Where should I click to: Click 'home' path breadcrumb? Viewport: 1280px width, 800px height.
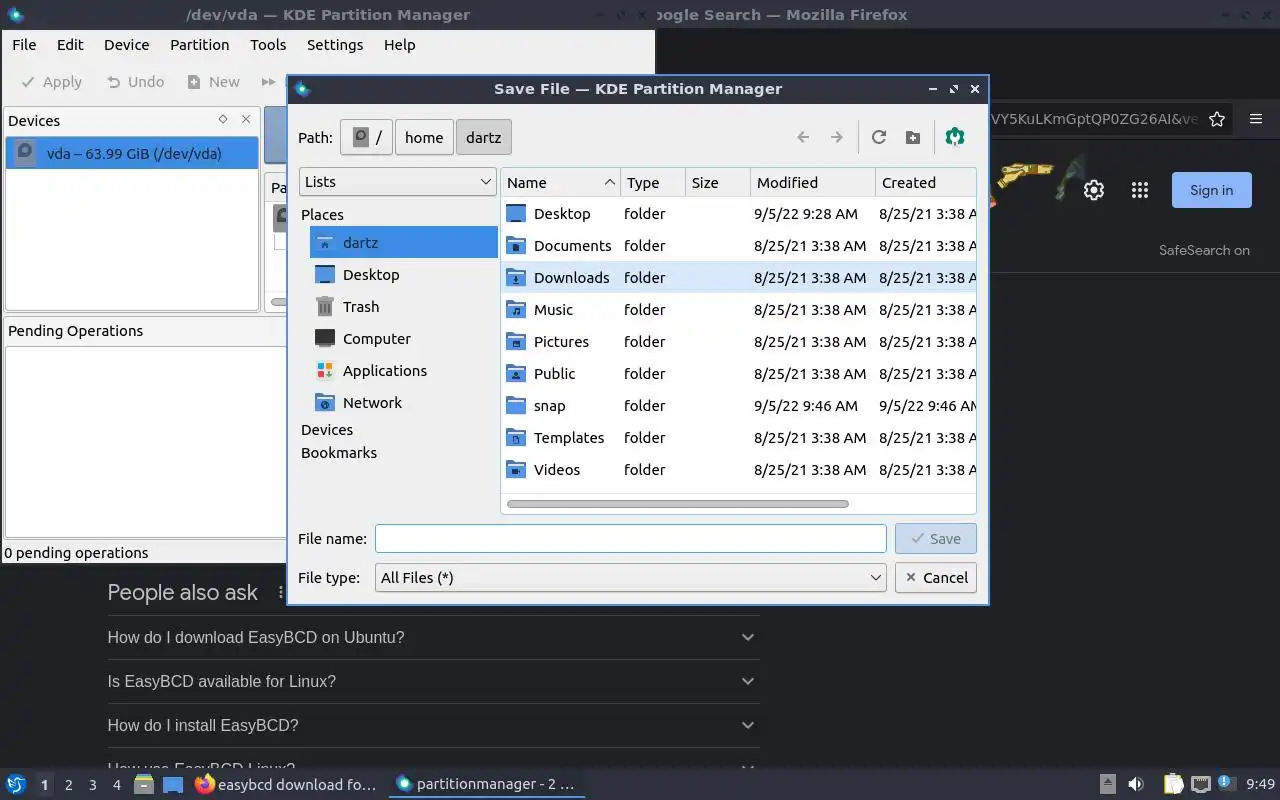tap(424, 137)
